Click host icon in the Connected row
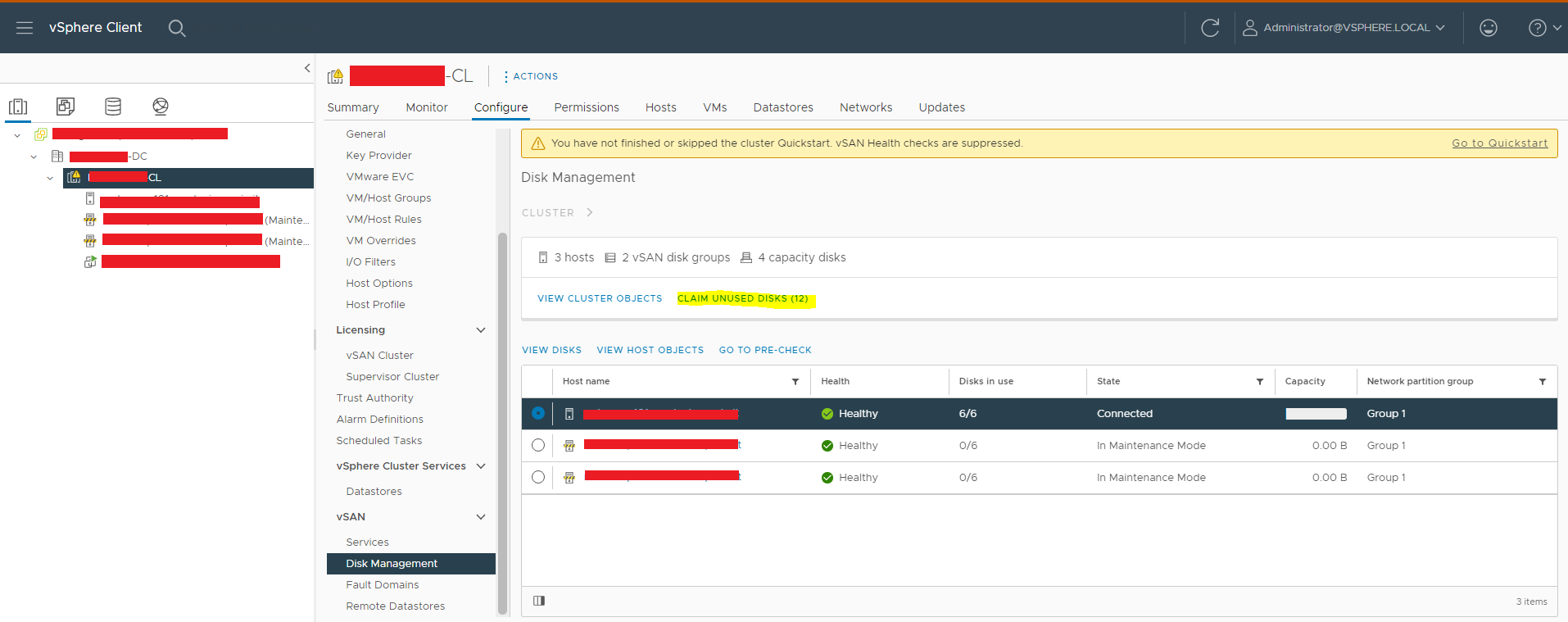The image size is (1568, 622). [x=569, y=414]
